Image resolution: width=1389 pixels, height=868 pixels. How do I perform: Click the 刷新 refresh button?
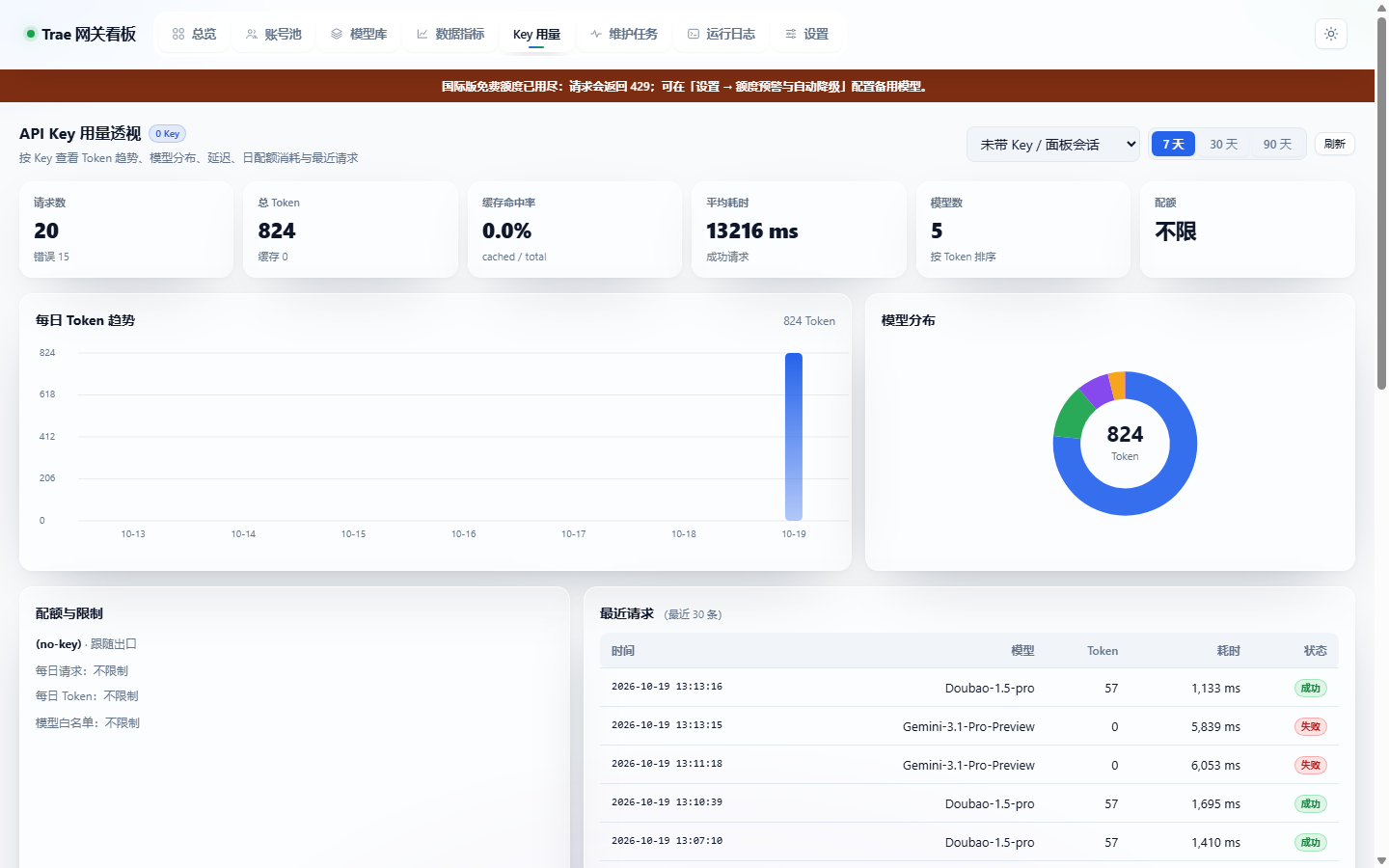click(1335, 144)
